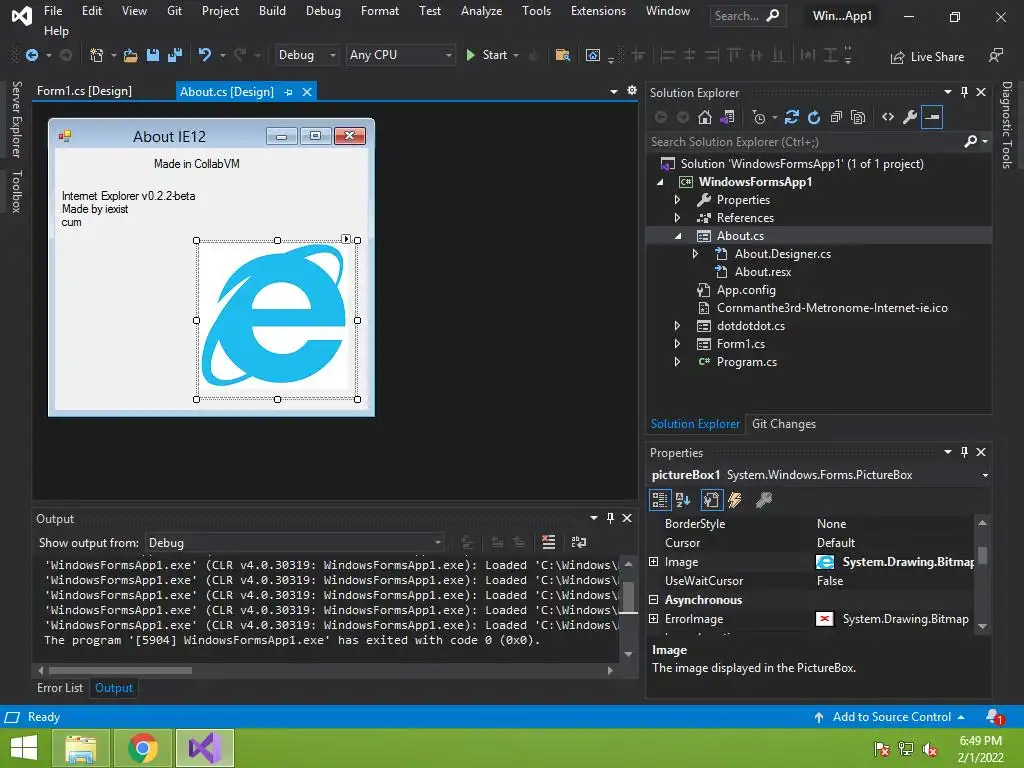Select the Internet Explorer logo picture box
1024x768 pixels.
277,320
